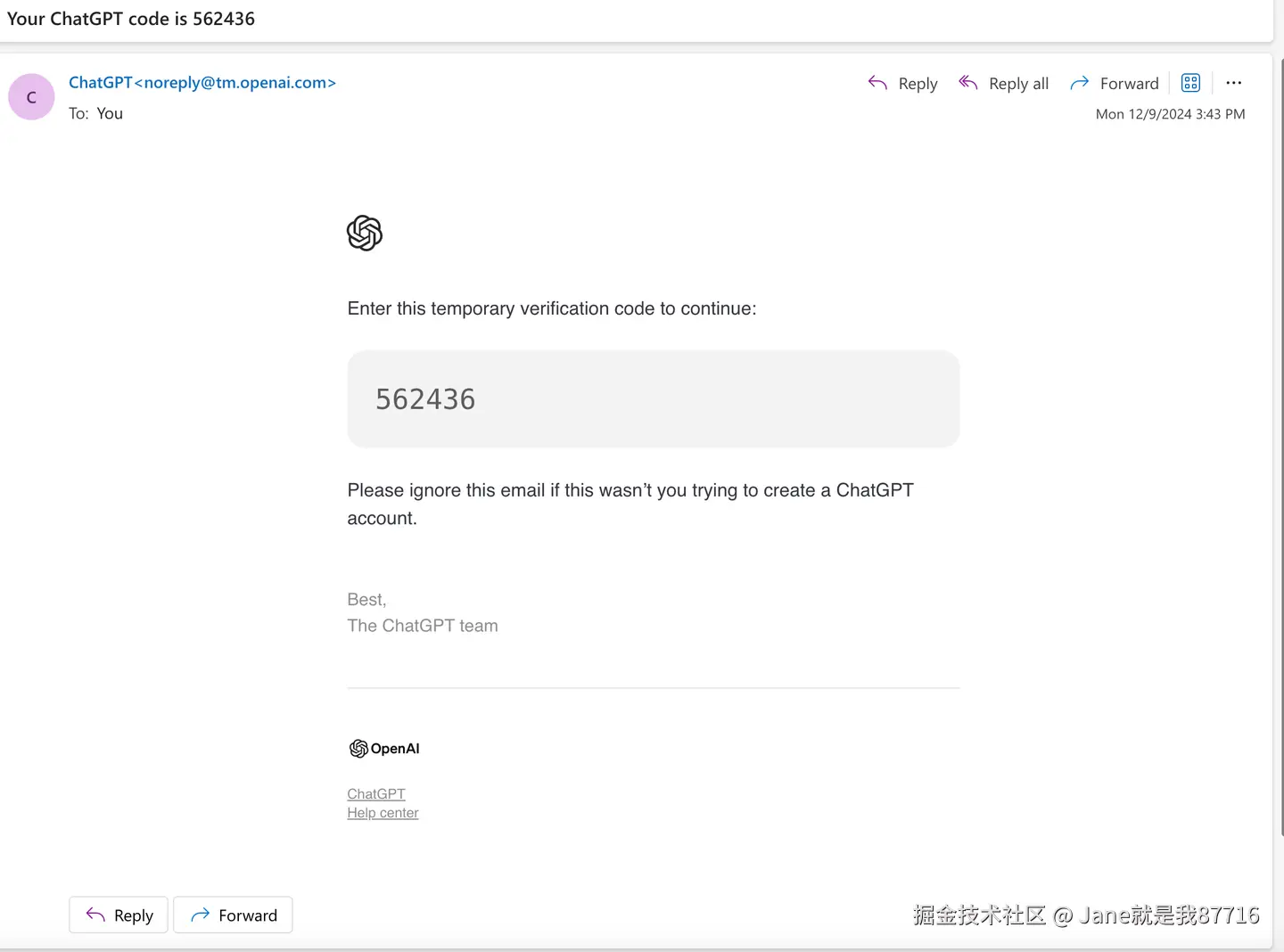Screen dimensions: 1284x952
Task: Click the large OpenAI knot logo in the email body
Action: tap(365, 234)
